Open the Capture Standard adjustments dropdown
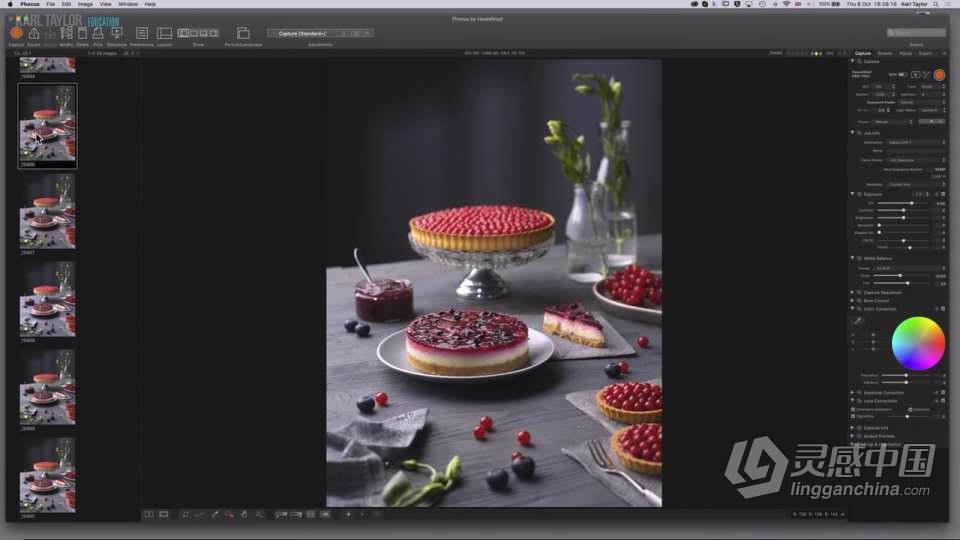 tap(320, 34)
